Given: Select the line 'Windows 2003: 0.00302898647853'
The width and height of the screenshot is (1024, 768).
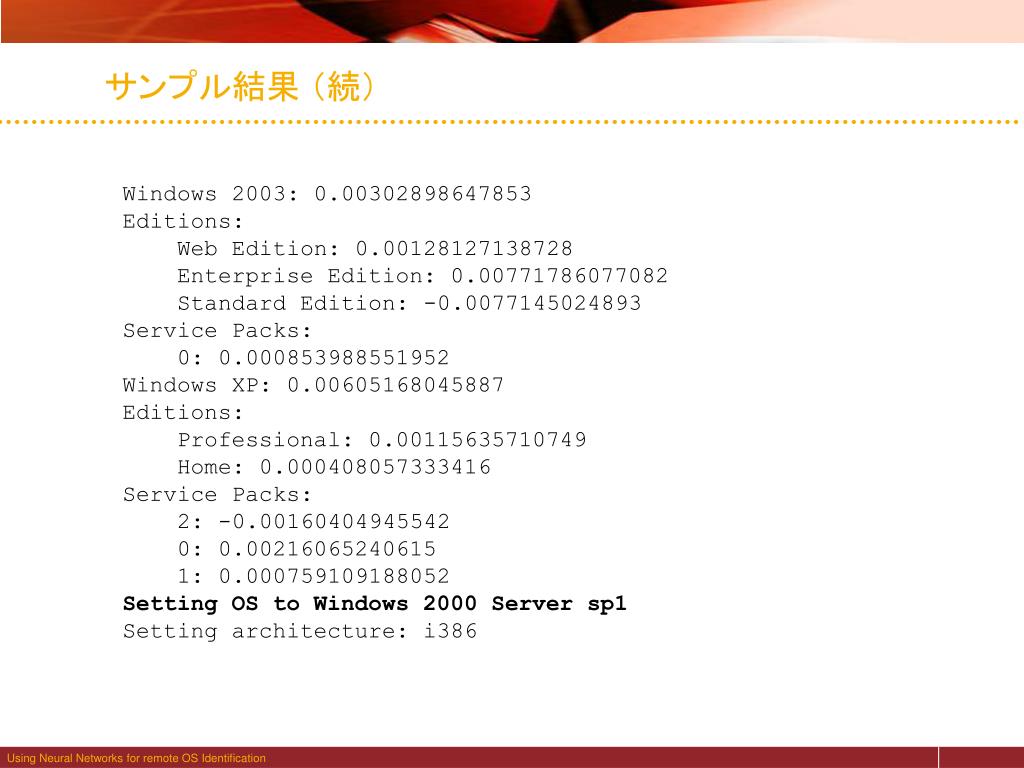Looking at the screenshot, I should (x=327, y=194).
